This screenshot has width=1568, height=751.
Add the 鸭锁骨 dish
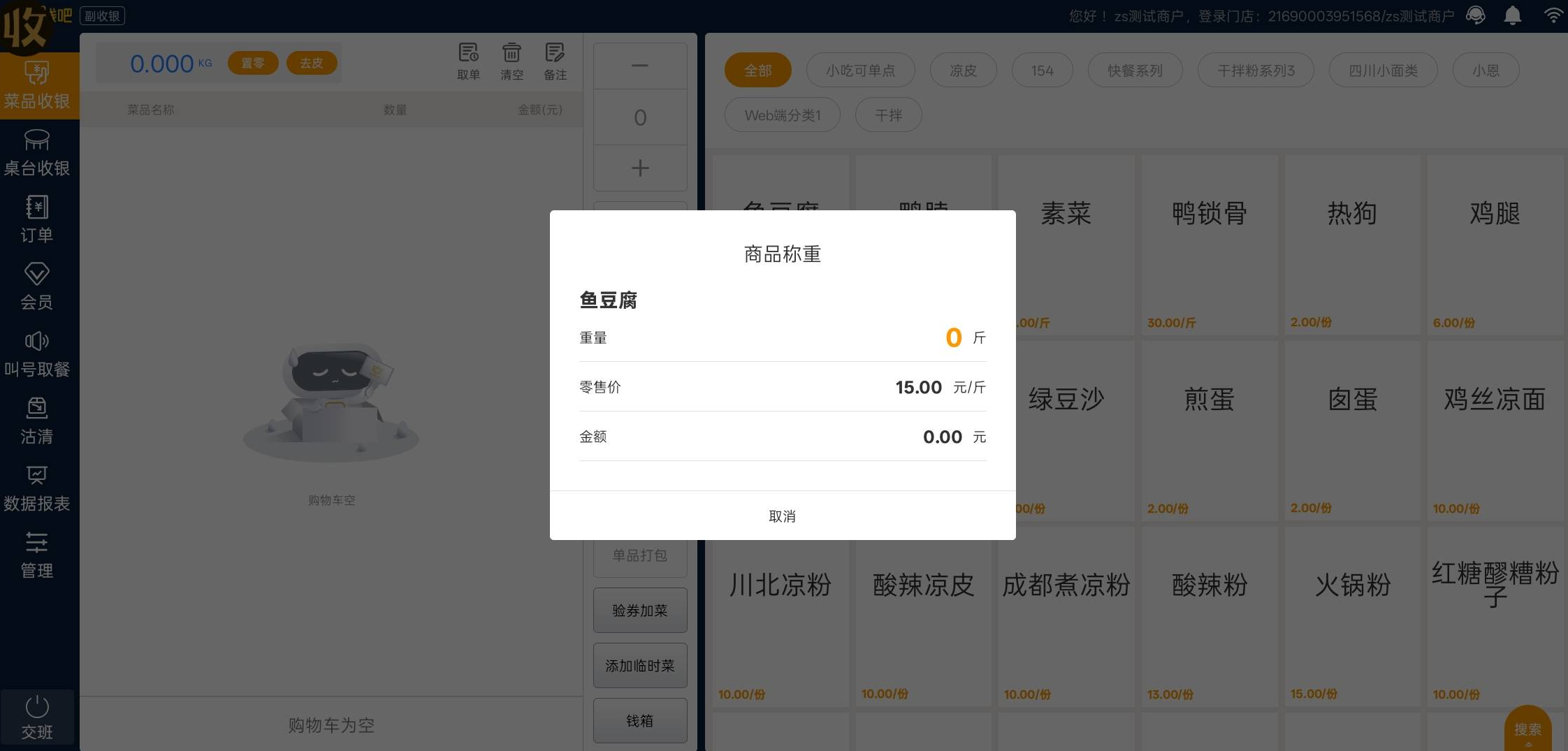pos(1210,245)
